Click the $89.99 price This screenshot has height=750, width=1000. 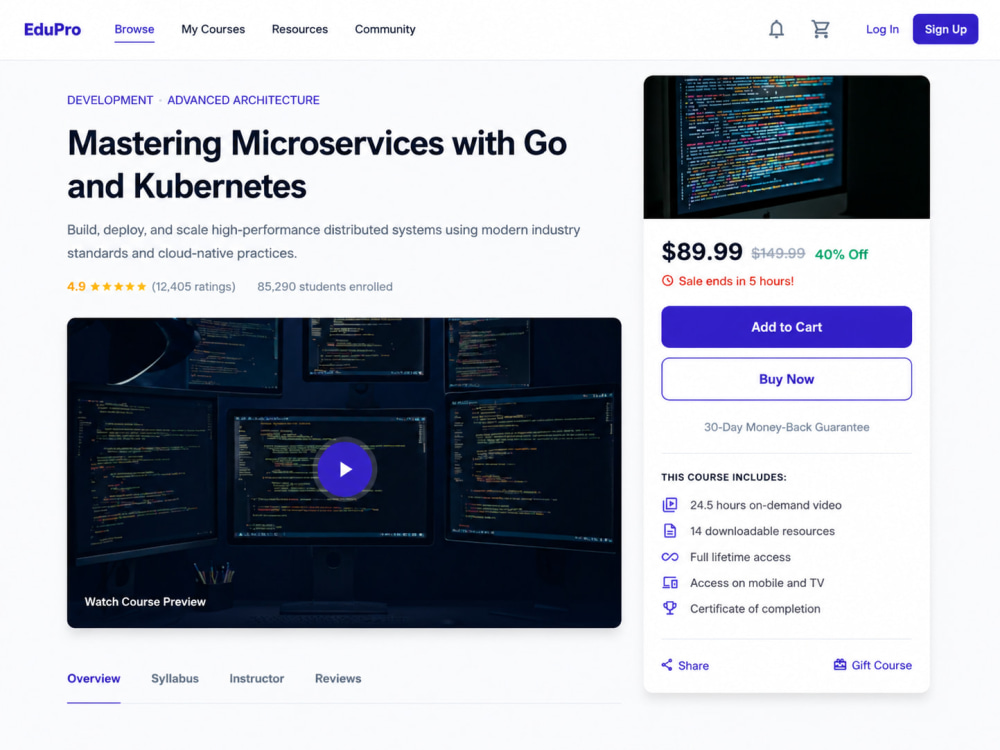click(702, 252)
